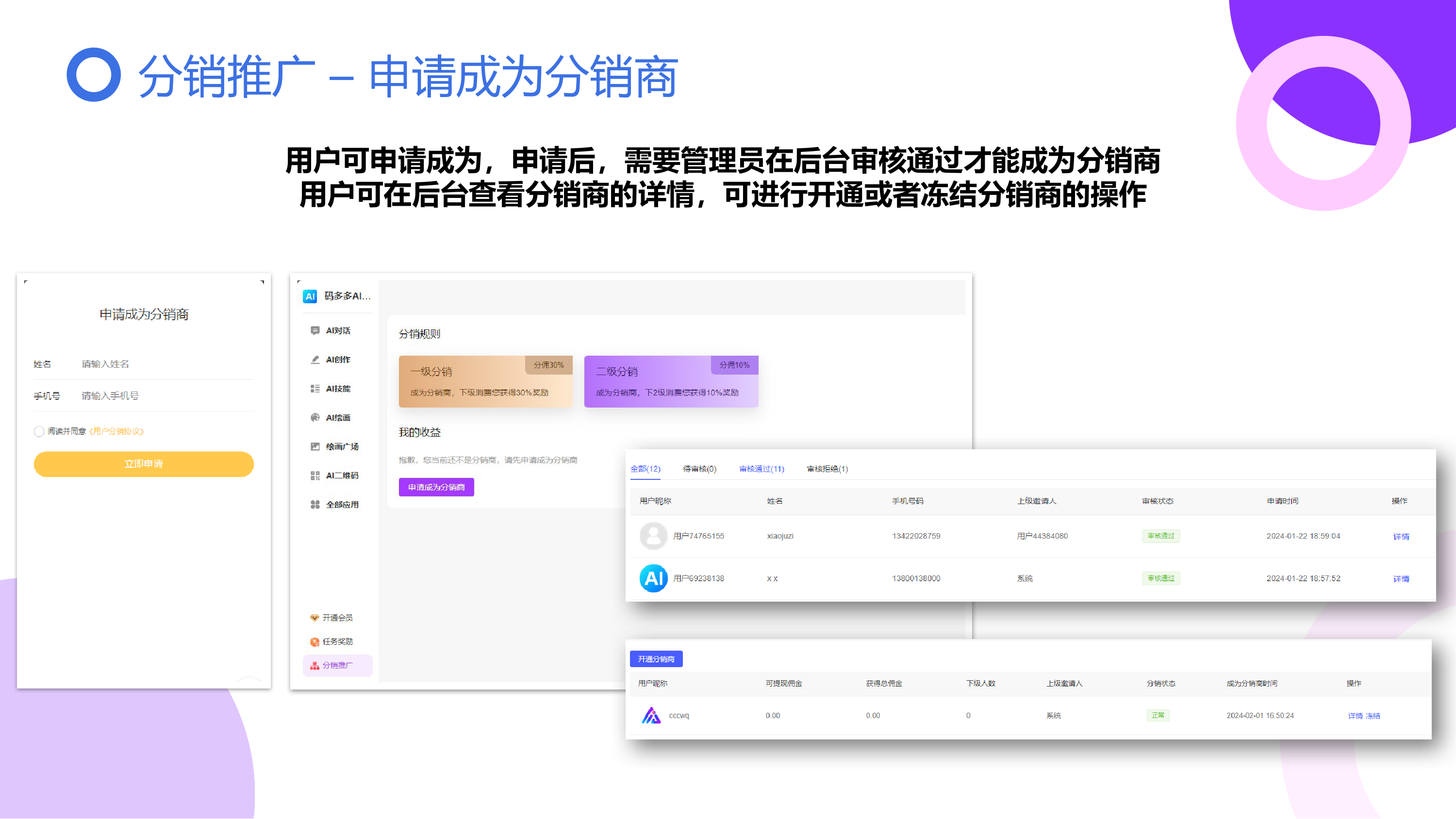Click the 开通会员 diamond icon
Screen dimensions: 1456x819
[314, 618]
